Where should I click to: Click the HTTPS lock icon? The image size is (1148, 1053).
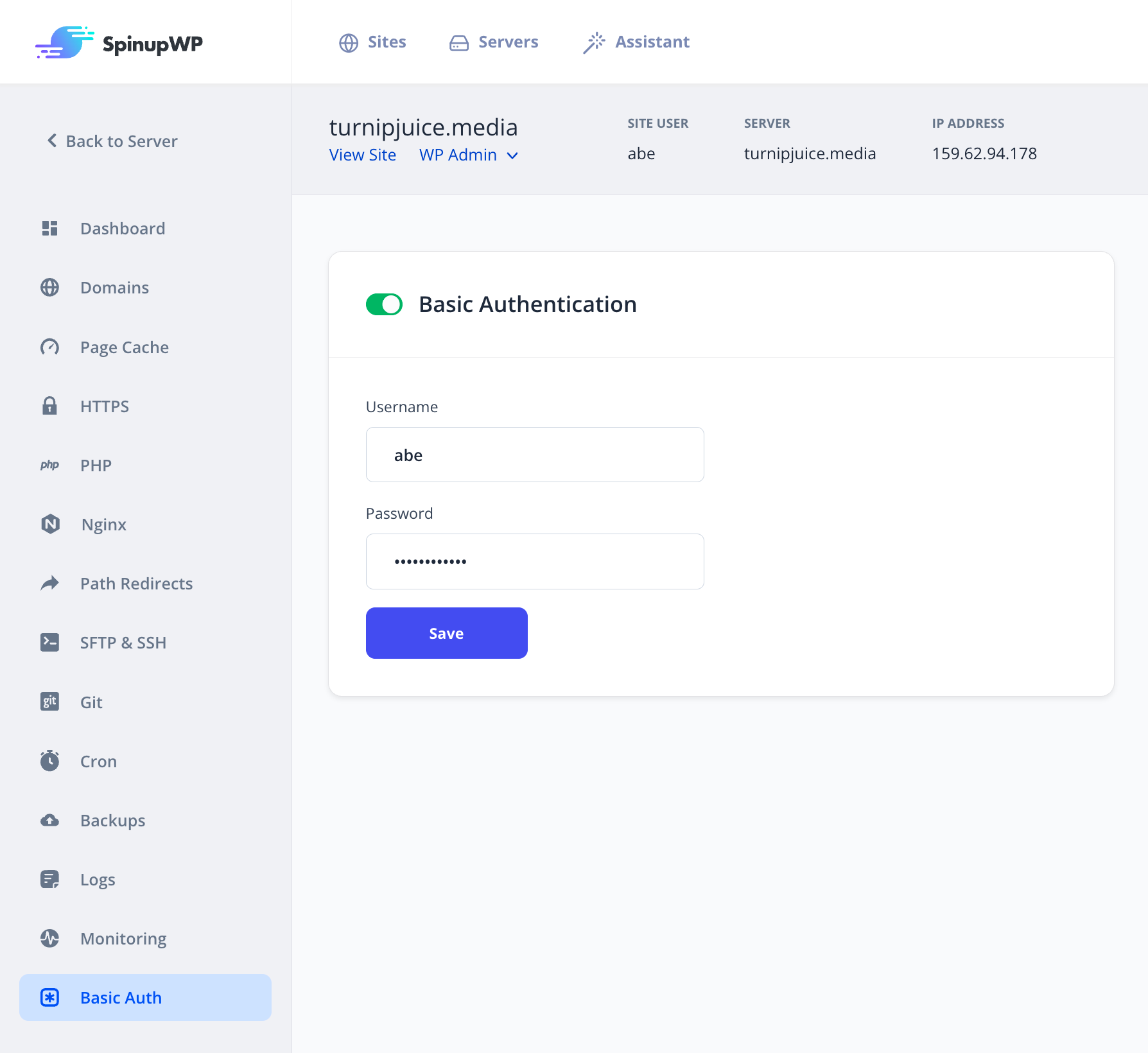tap(49, 406)
